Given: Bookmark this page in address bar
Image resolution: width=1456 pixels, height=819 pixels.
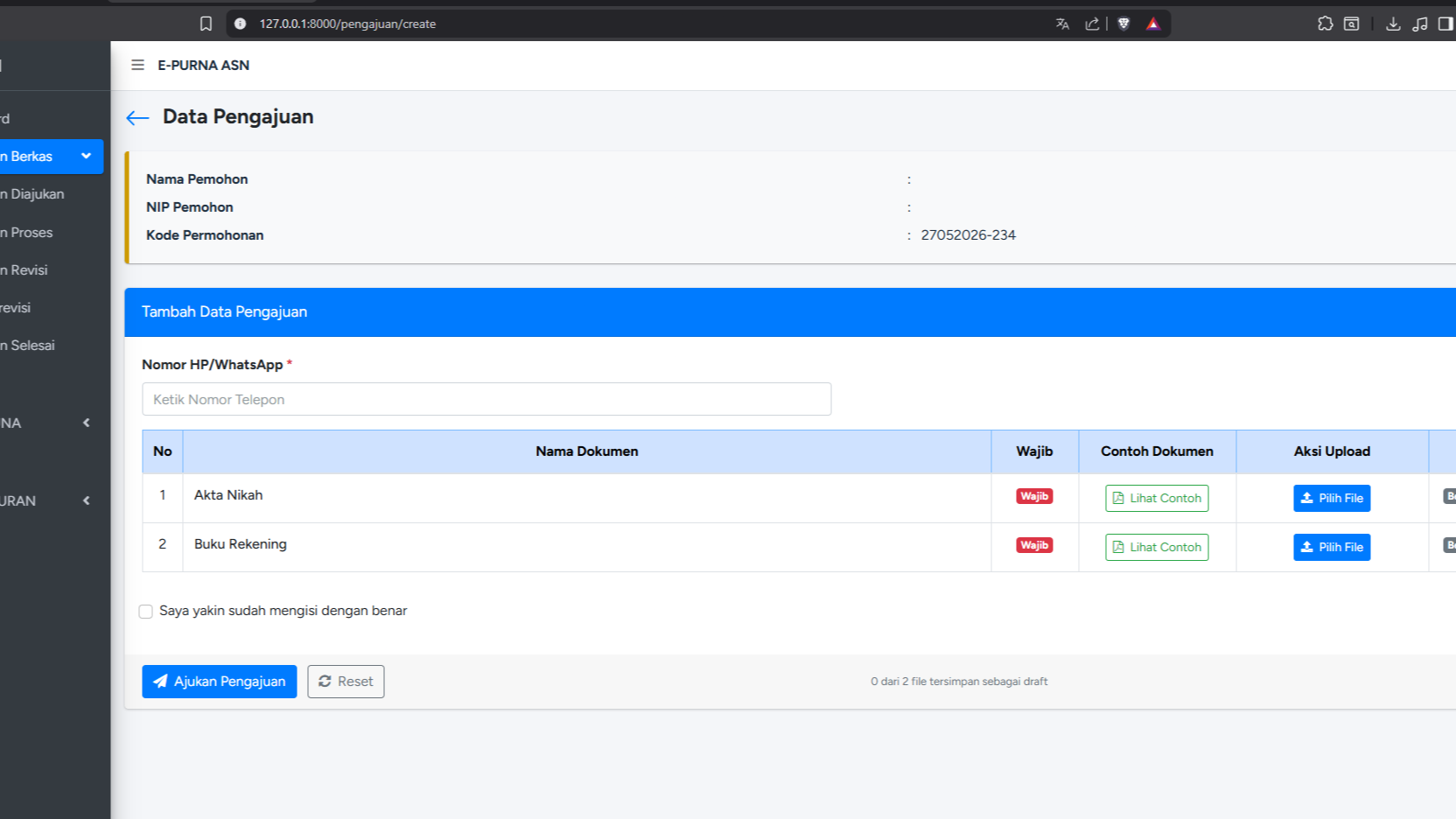Looking at the screenshot, I should (206, 24).
